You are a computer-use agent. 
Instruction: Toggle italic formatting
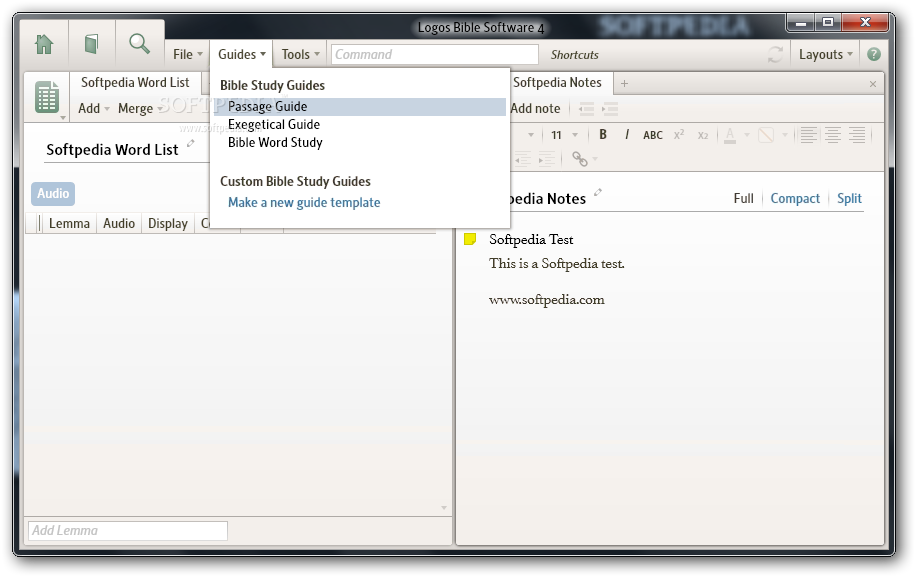click(x=627, y=135)
